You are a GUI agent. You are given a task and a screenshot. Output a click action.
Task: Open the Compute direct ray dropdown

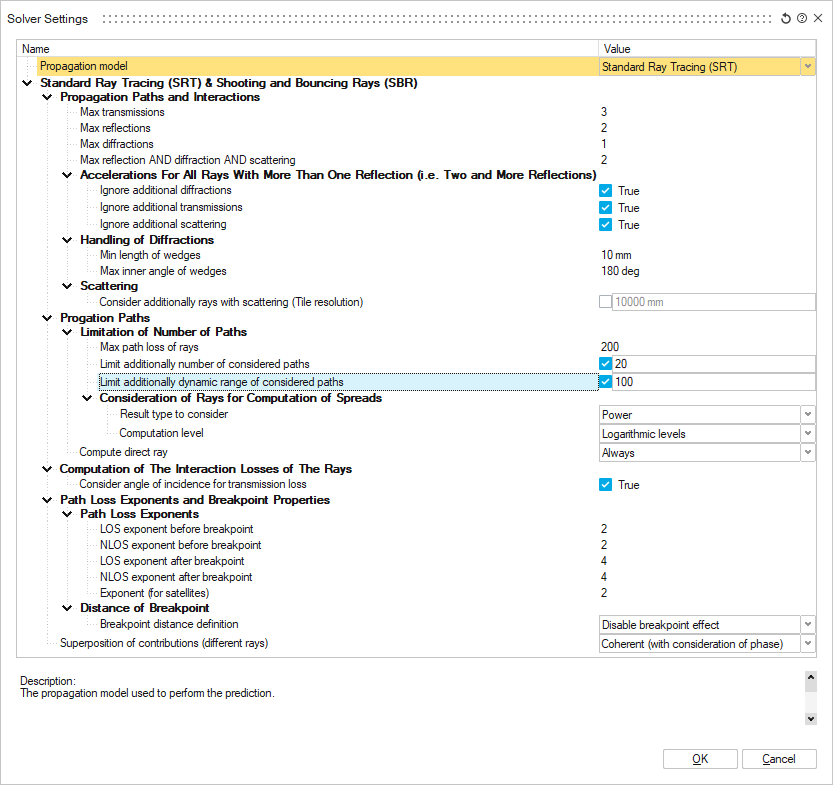tap(807, 453)
